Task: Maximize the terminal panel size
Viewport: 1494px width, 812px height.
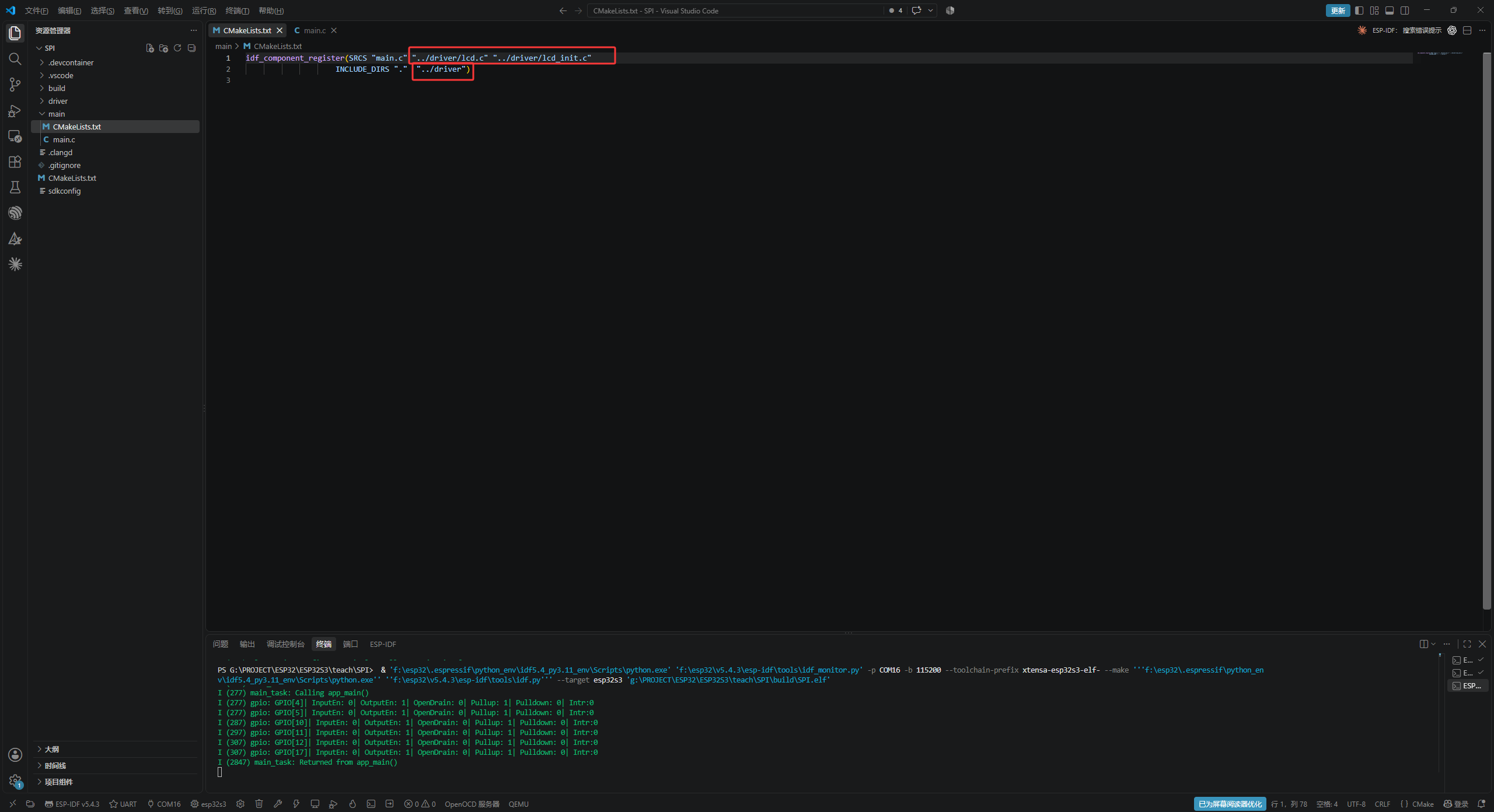Action: coord(1467,644)
